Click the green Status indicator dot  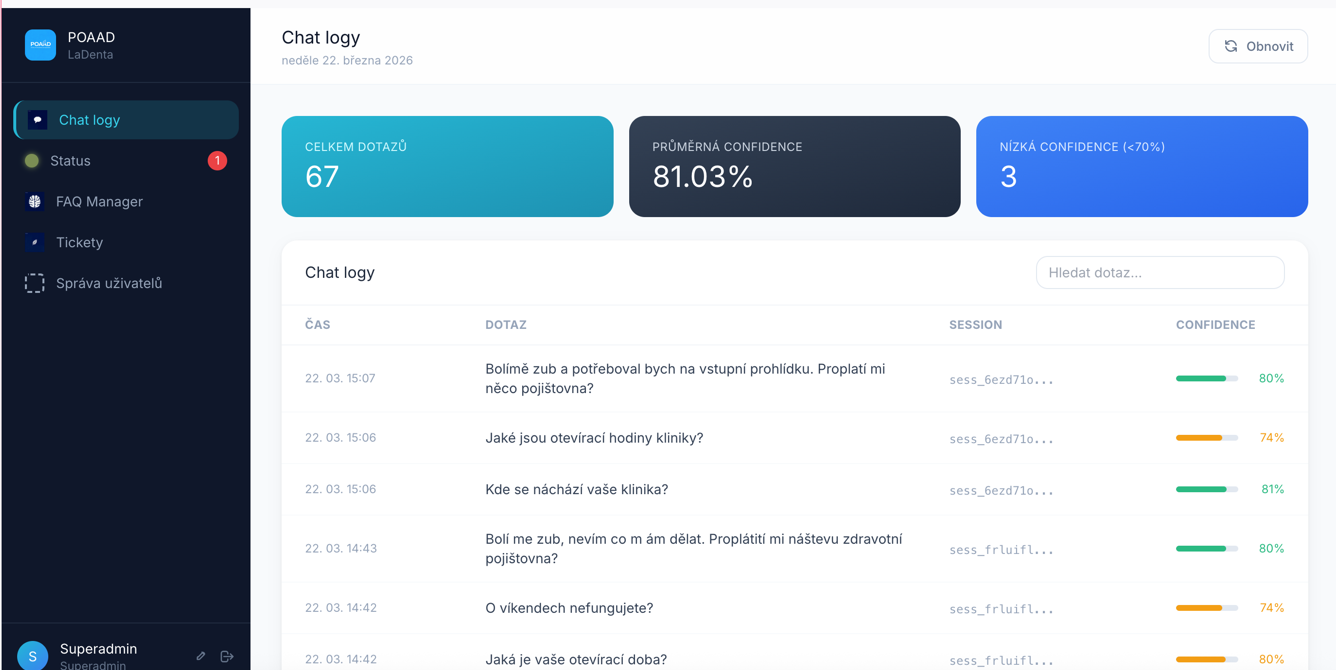click(x=32, y=161)
